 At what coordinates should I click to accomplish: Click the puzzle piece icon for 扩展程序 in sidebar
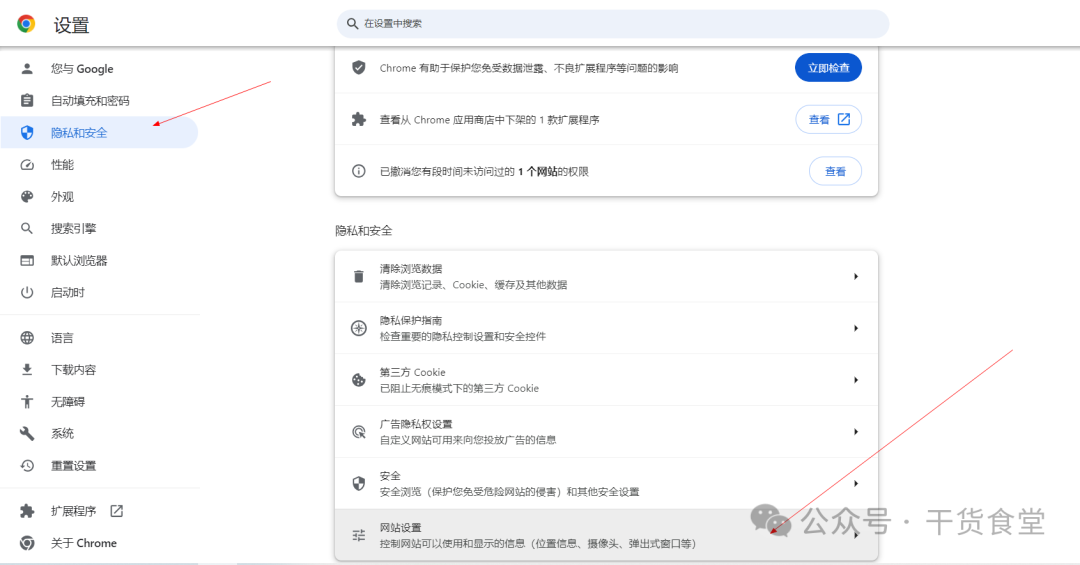pos(27,511)
